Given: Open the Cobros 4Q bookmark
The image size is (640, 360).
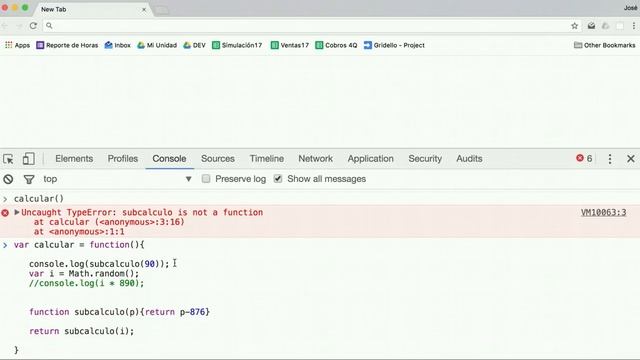Looking at the screenshot, I should click(336, 45).
